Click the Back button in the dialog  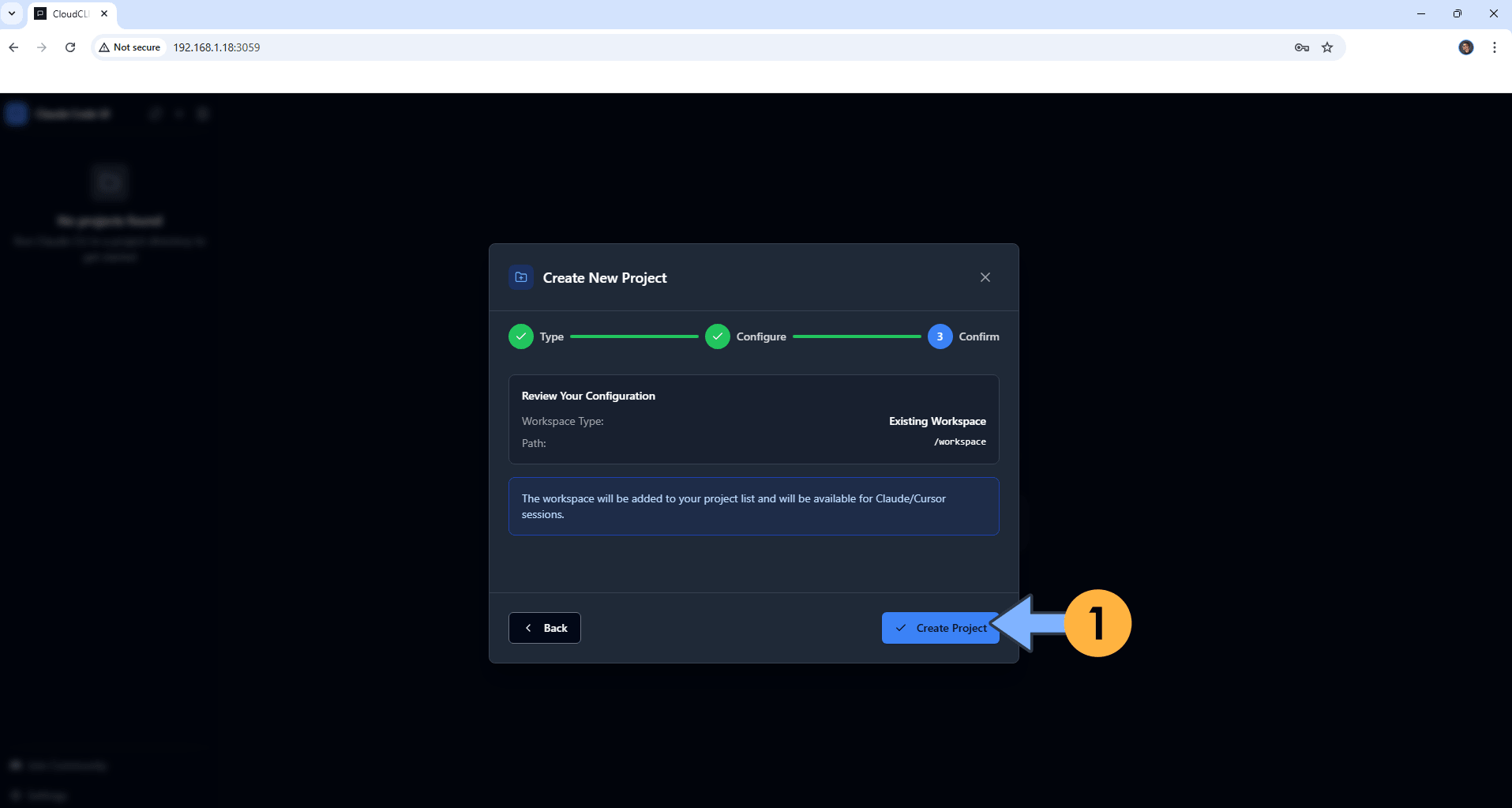pos(544,627)
